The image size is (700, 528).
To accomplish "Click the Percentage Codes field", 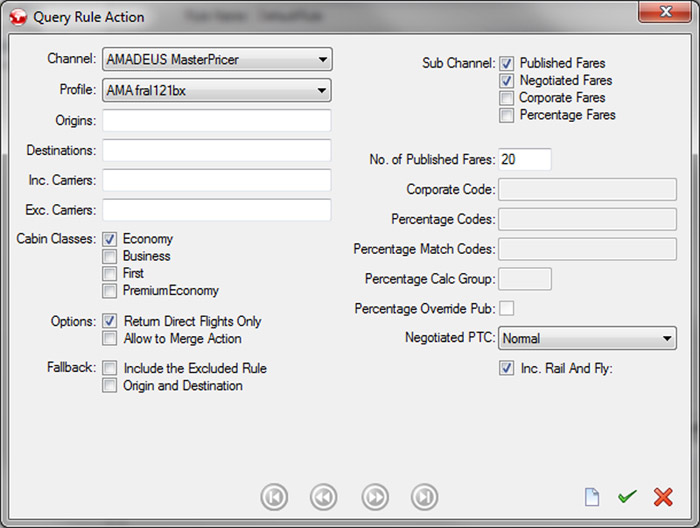I will (x=587, y=219).
